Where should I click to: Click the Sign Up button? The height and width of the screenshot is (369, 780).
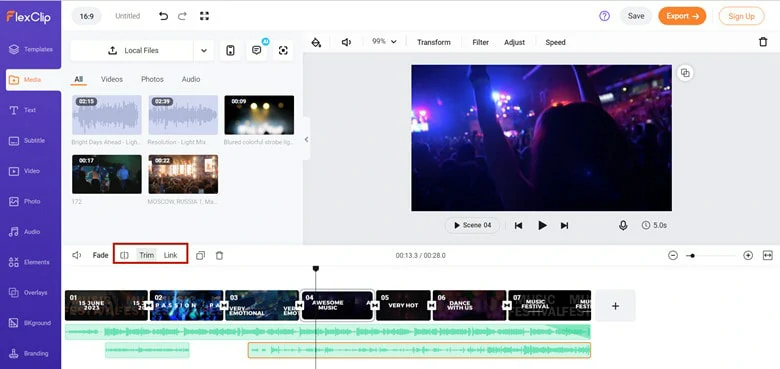tap(741, 16)
